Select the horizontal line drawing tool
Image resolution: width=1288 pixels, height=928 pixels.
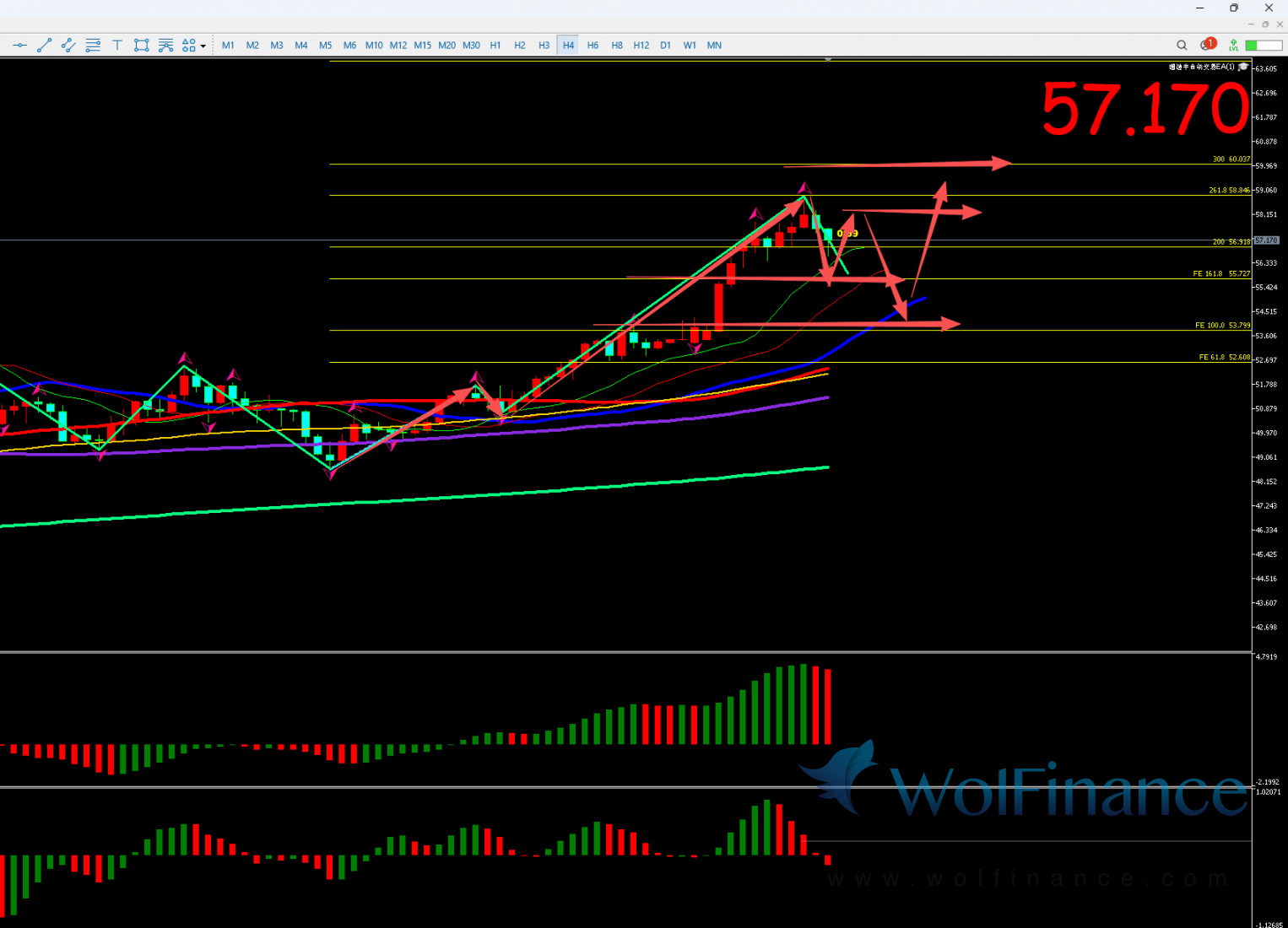(20, 46)
